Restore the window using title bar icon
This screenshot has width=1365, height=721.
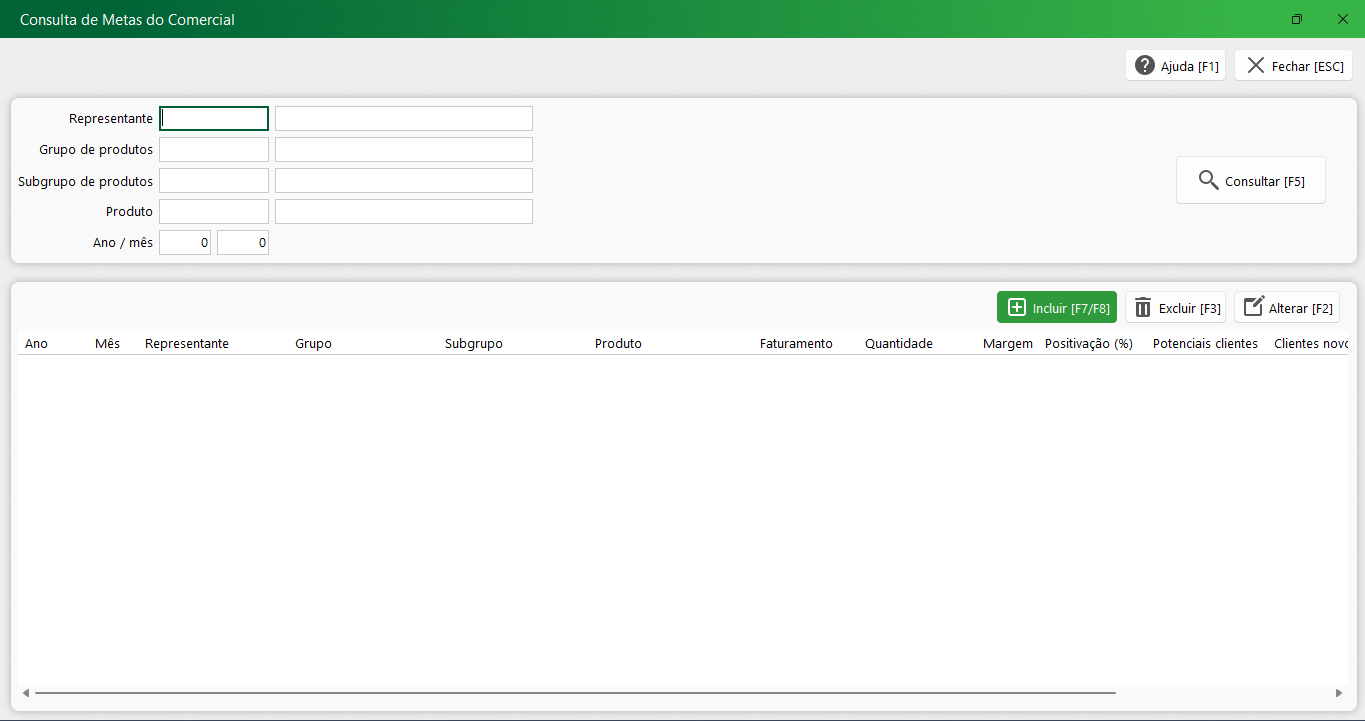(1297, 19)
